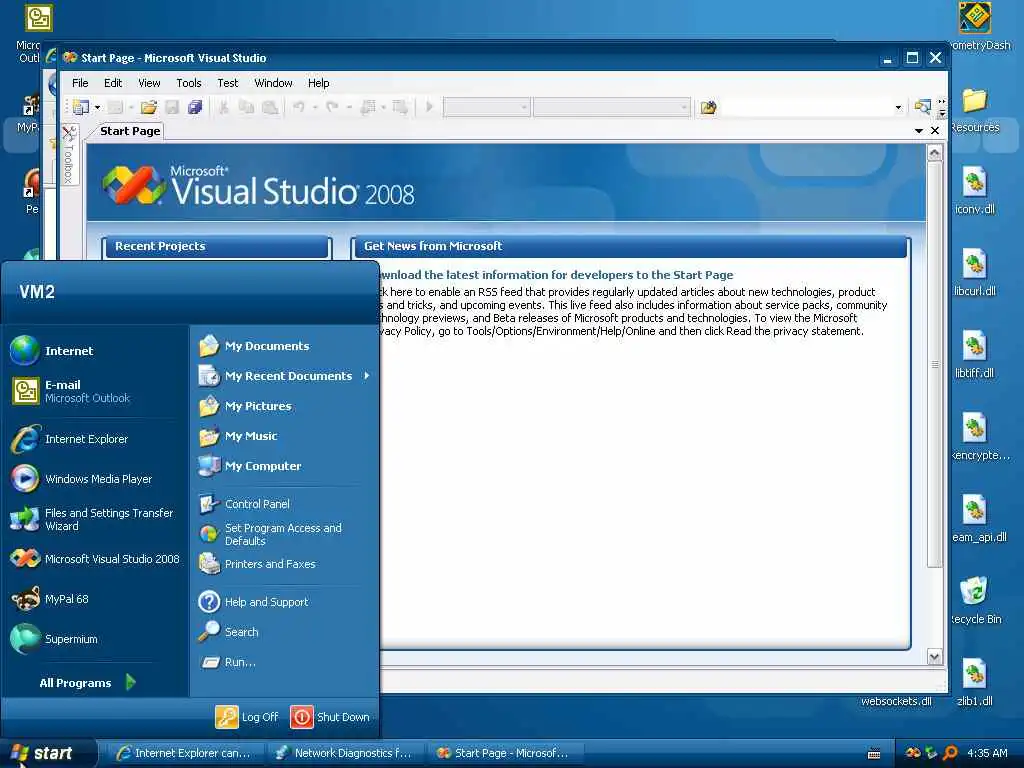Click the Log Off button
The width and height of the screenshot is (1024, 768).
(248, 716)
